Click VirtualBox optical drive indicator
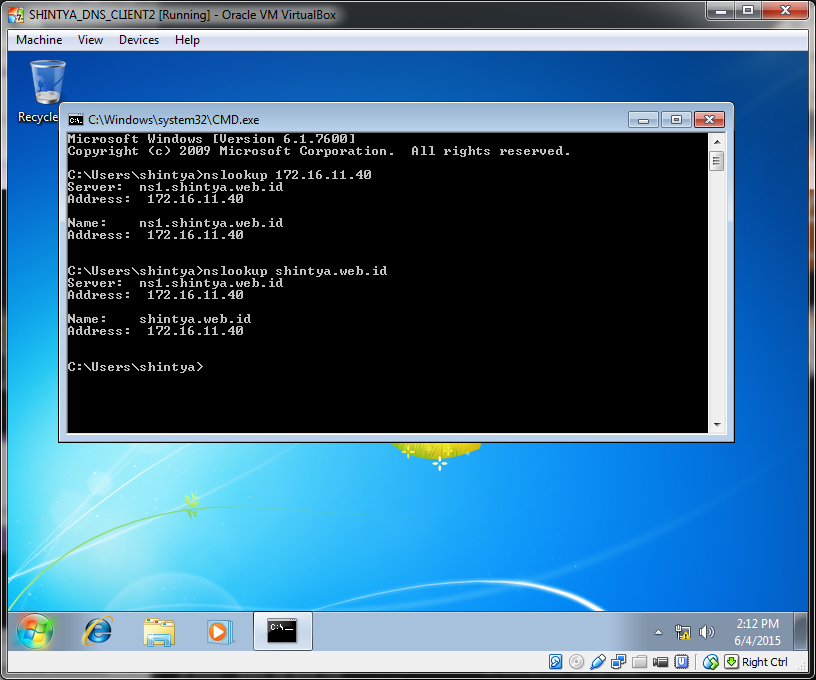Image resolution: width=816 pixels, height=680 pixels. (577, 662)
